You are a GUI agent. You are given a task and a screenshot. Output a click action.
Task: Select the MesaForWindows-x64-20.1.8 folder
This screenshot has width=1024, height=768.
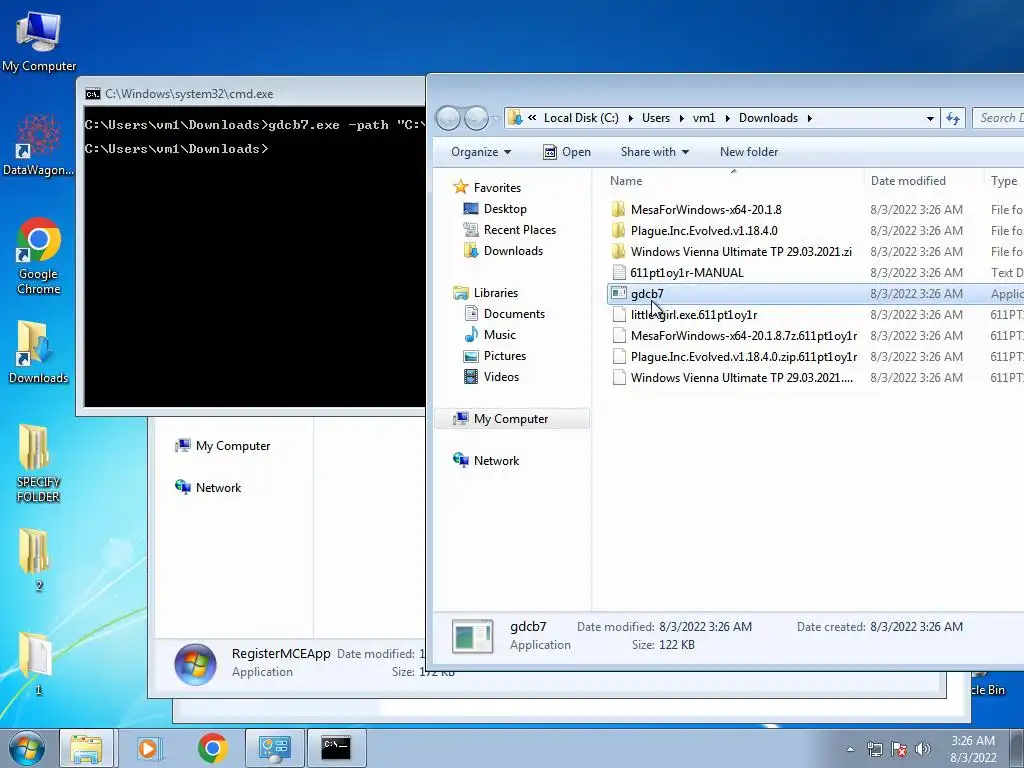point(705,210)
